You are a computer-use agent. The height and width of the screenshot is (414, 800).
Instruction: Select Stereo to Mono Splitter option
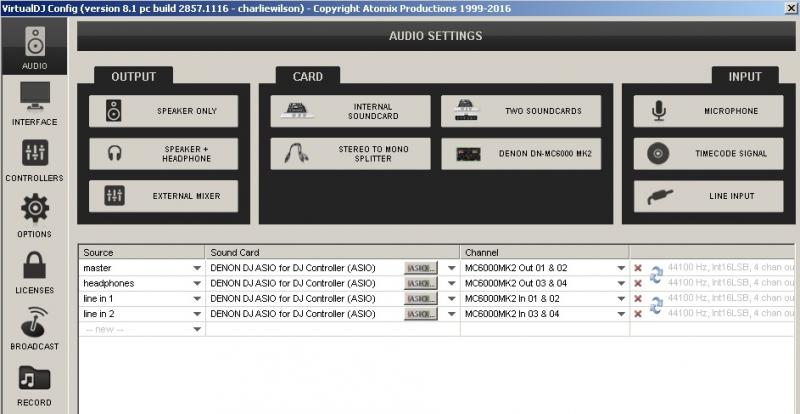tap(351, 154)
